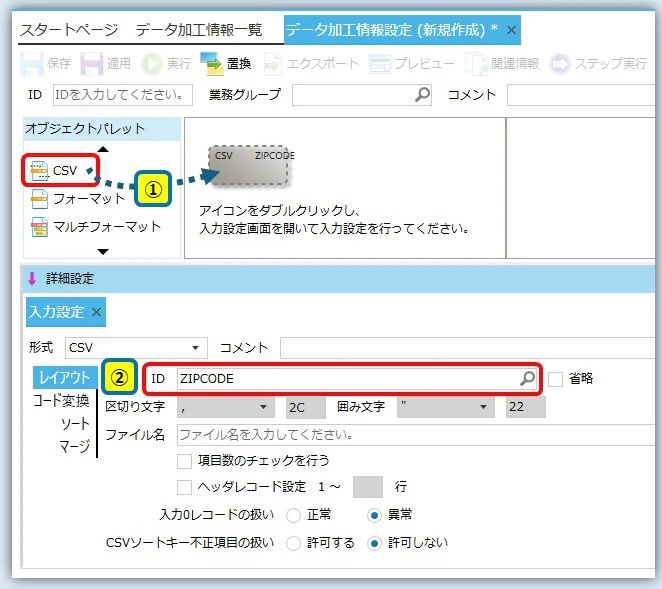Viewport: 662px width, 589px height.
Task: Open the マージ side tab
Action: coord(75,446)
